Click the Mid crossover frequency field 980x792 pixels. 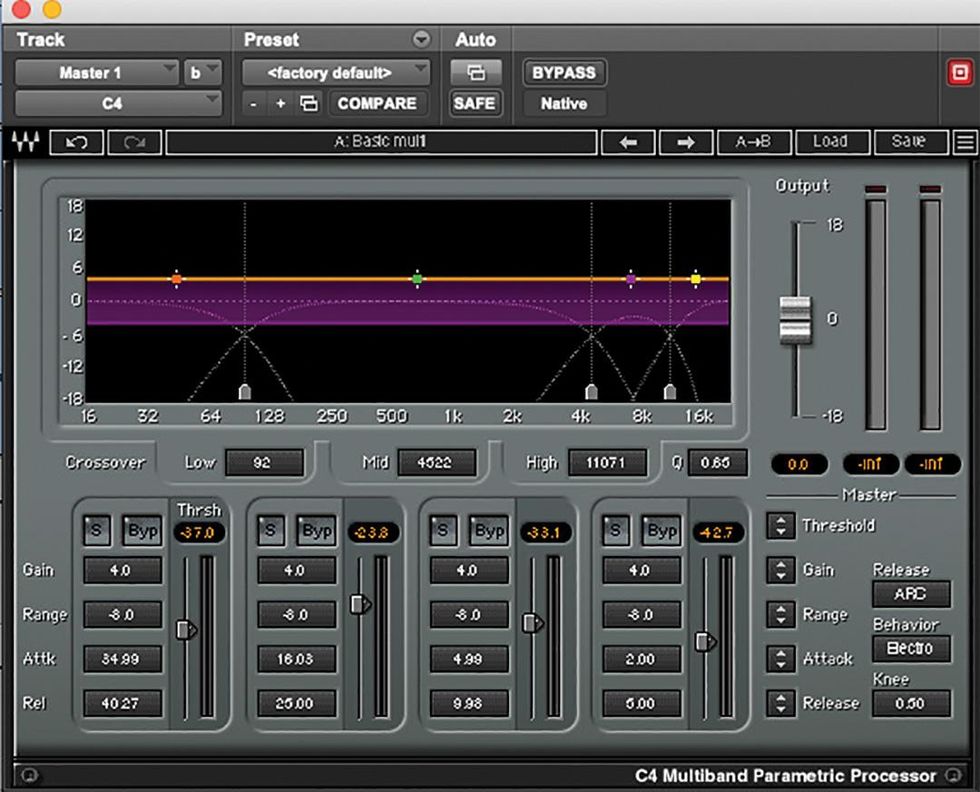pyautogui.click(x=437, y=462)
